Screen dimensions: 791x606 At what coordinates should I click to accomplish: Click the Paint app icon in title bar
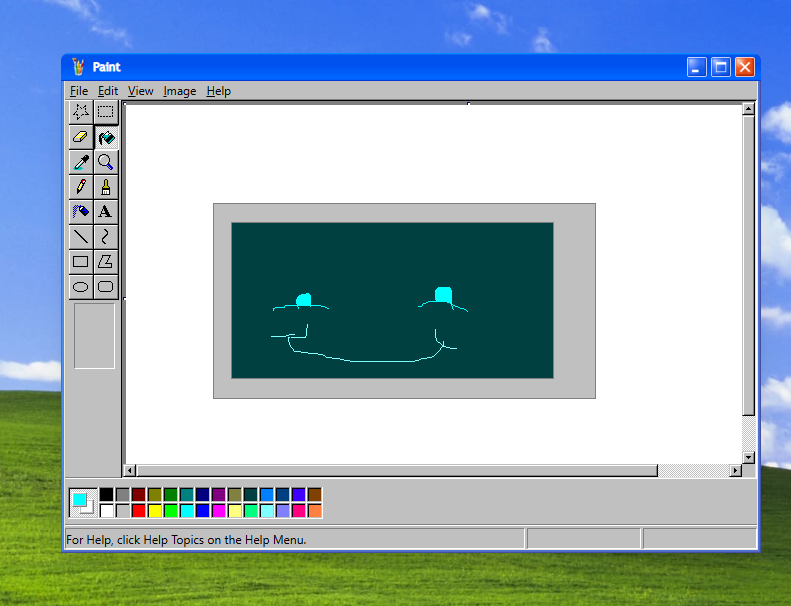78,67
